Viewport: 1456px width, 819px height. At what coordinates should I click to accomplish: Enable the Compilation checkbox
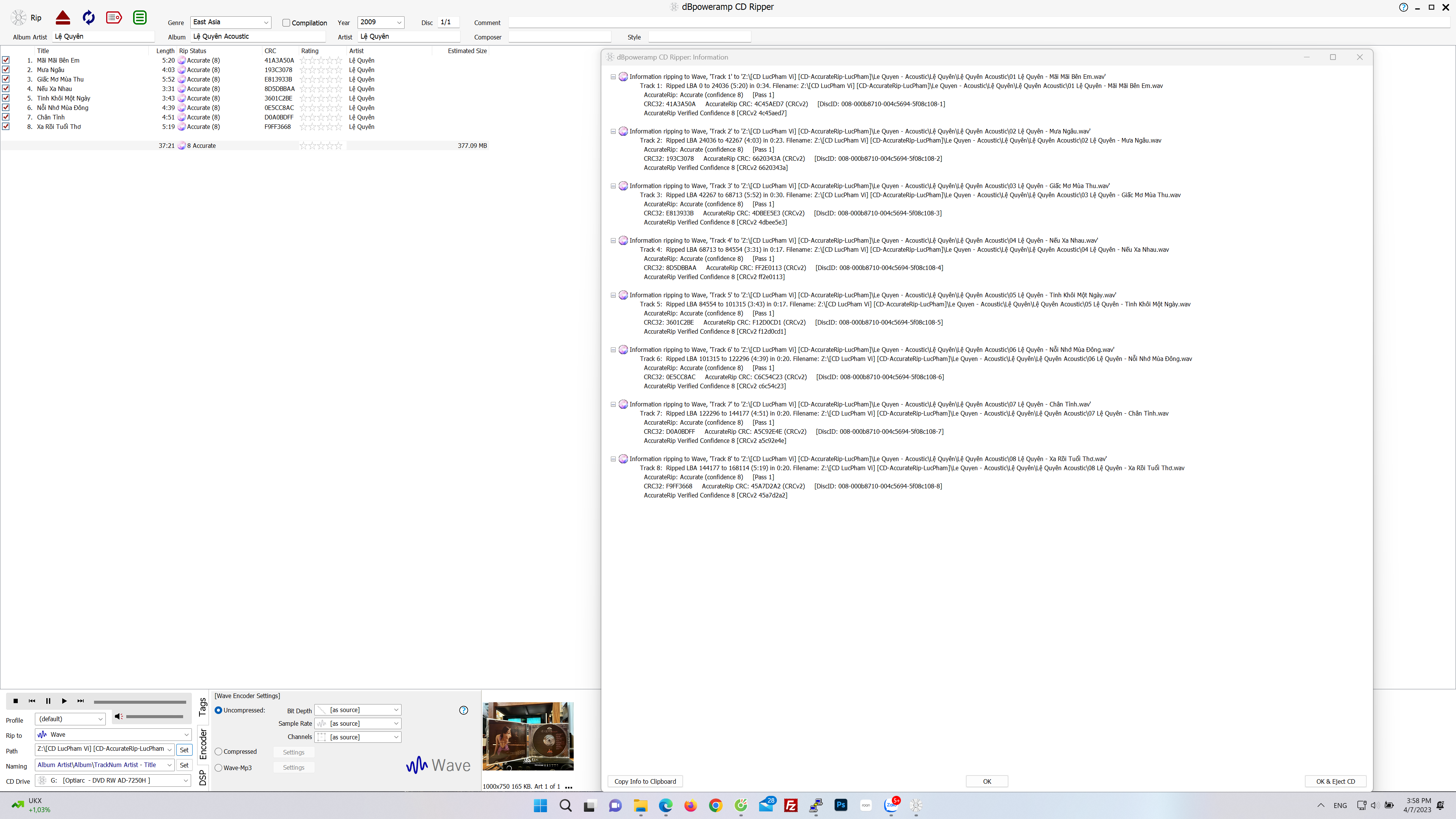coord(286,23)
